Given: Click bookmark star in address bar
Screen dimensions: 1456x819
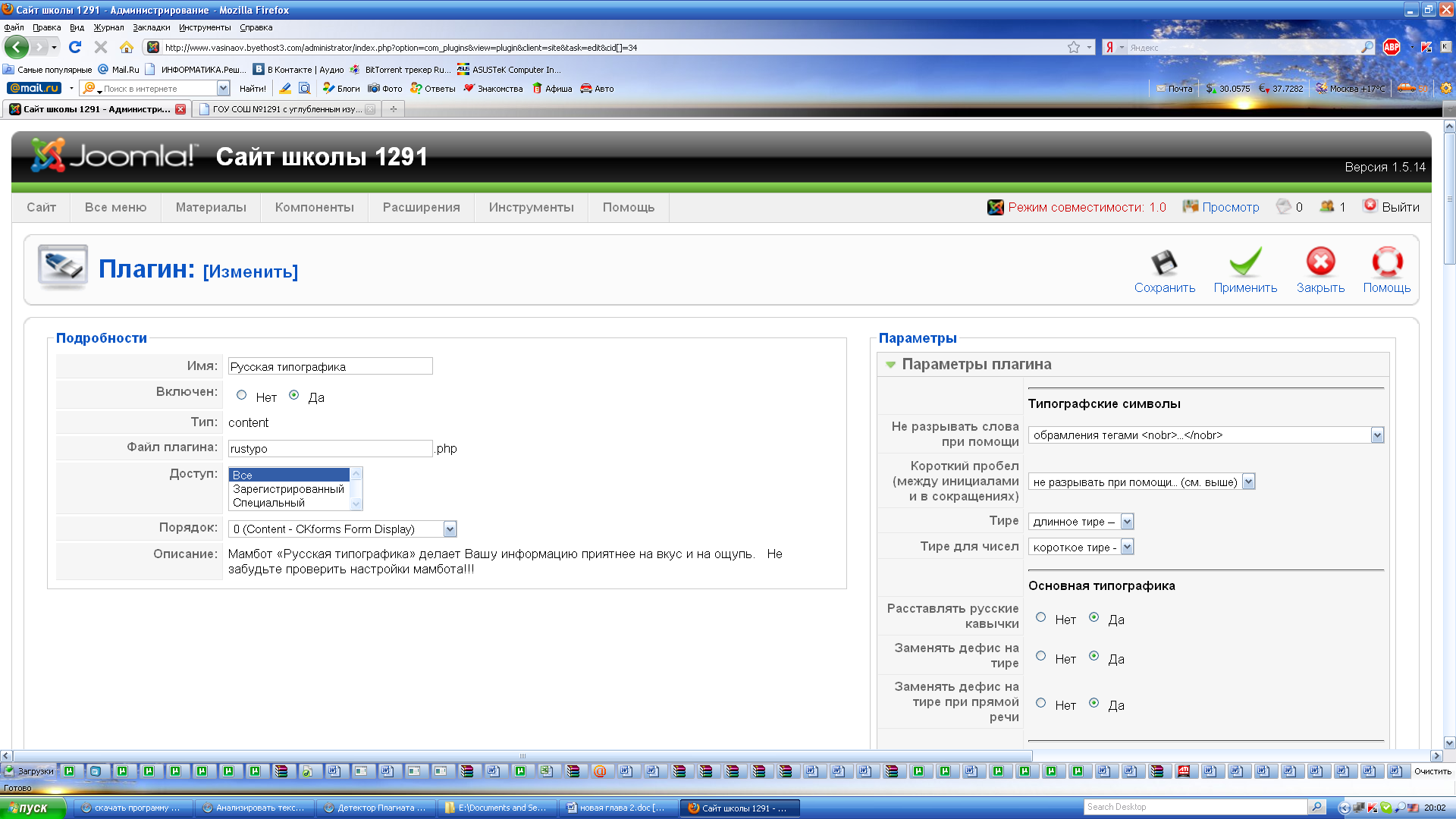Looking at the screenshot, I should pyautogui.click(x=1074, y=47).
